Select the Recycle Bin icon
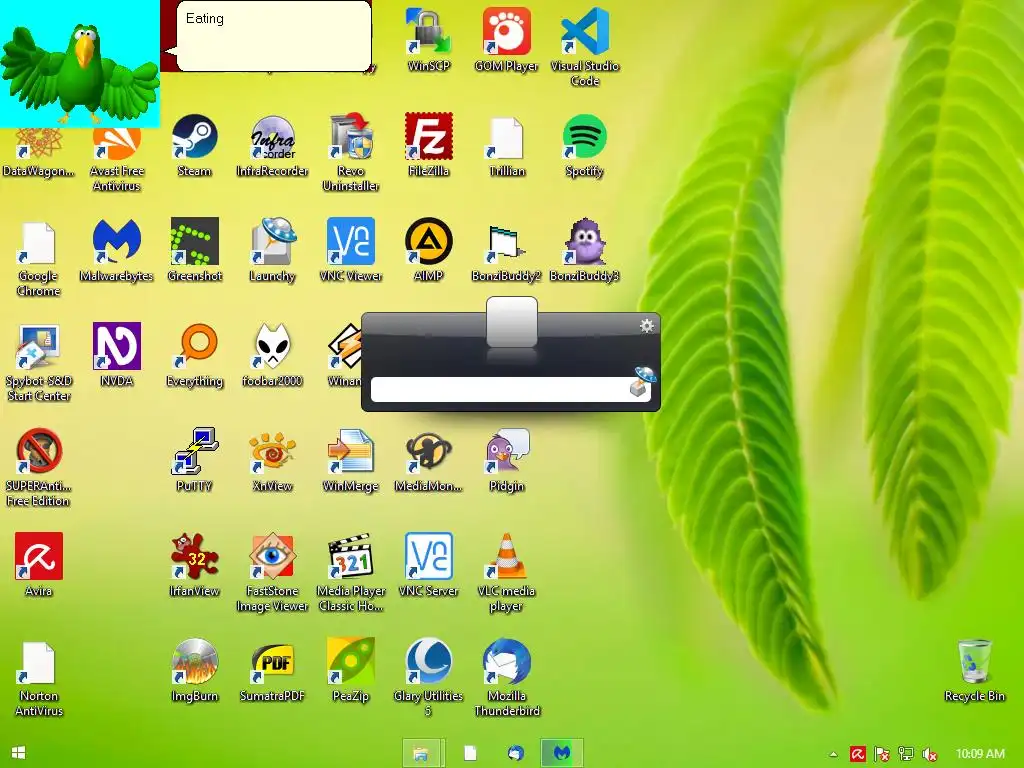 pyautogui.click(x=974, y=670)
